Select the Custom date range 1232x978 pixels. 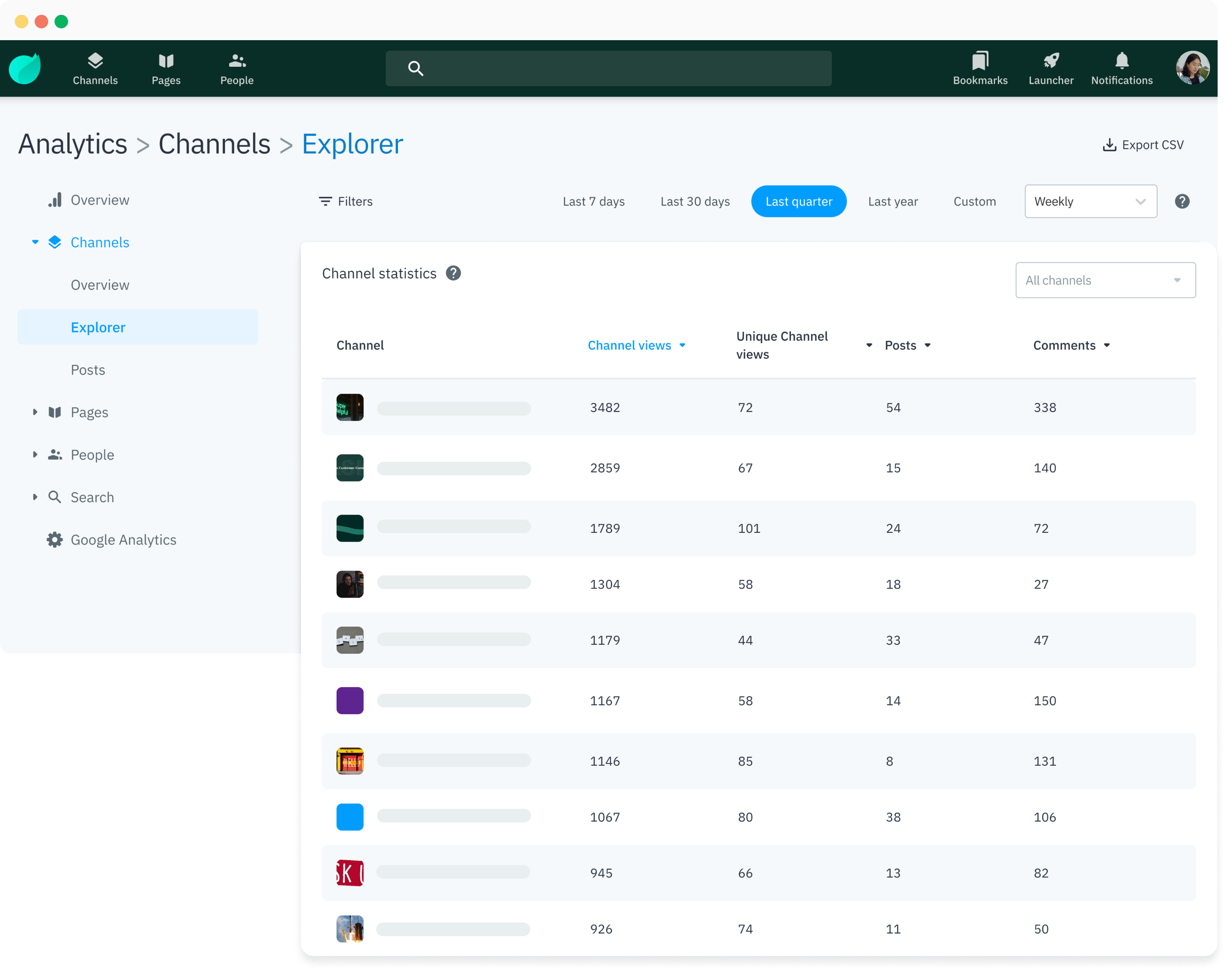pos(974,201)
